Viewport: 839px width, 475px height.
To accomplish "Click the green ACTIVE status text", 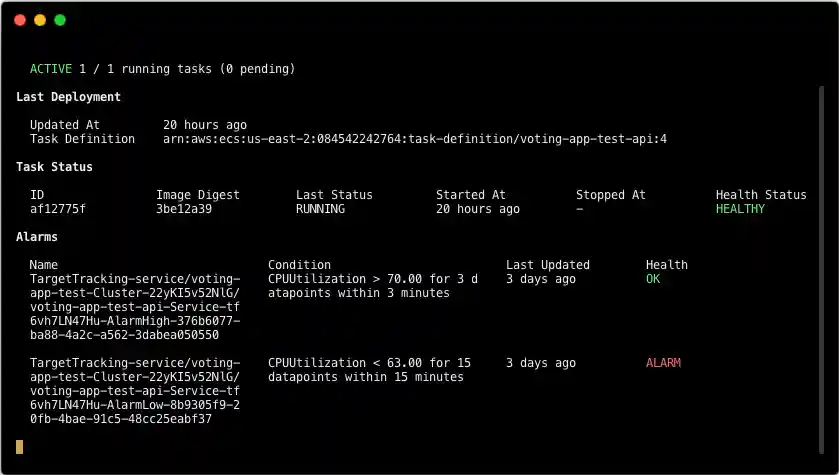I will [51, 69].
